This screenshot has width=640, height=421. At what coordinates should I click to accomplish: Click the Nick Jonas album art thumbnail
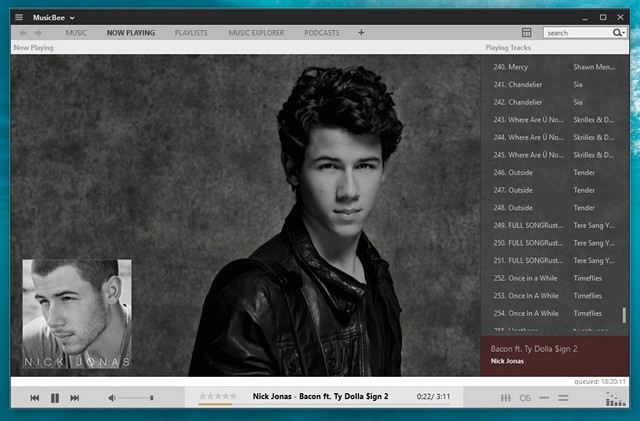coord(77,314)
